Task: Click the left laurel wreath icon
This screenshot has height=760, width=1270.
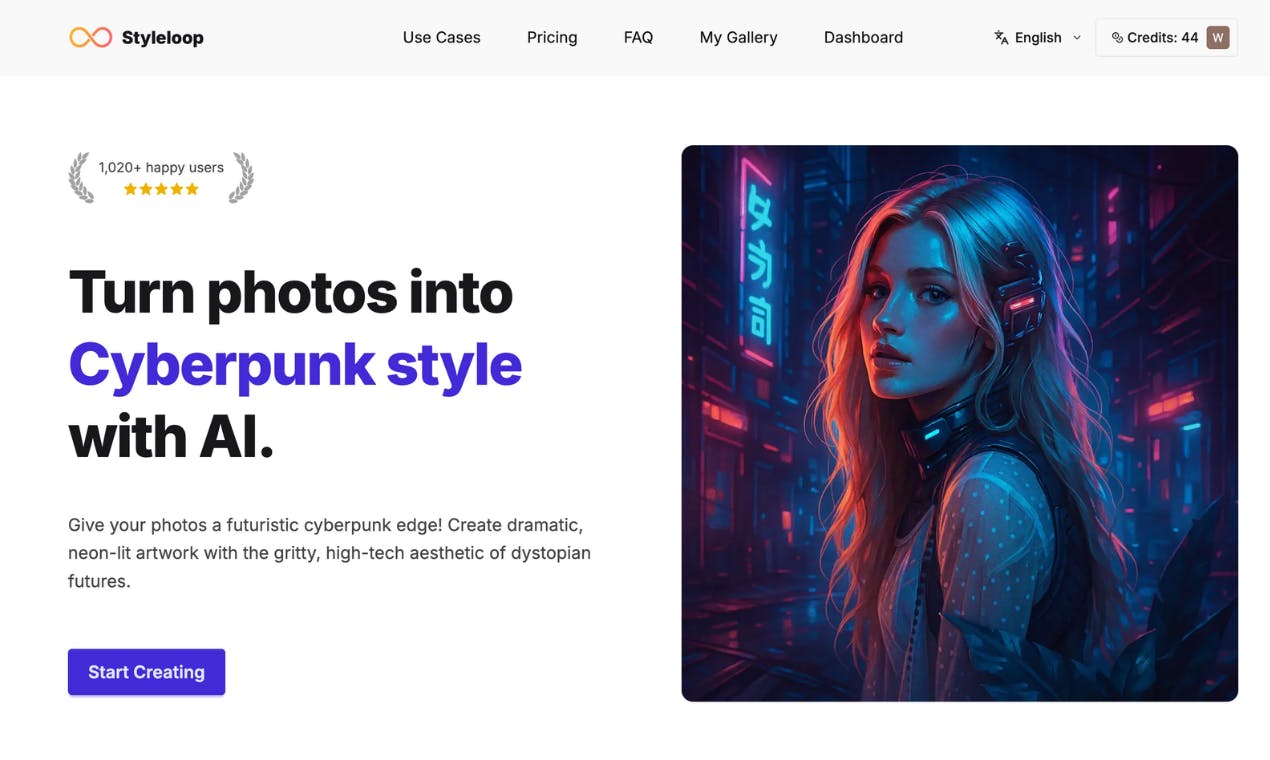Action: click(81, 177)
